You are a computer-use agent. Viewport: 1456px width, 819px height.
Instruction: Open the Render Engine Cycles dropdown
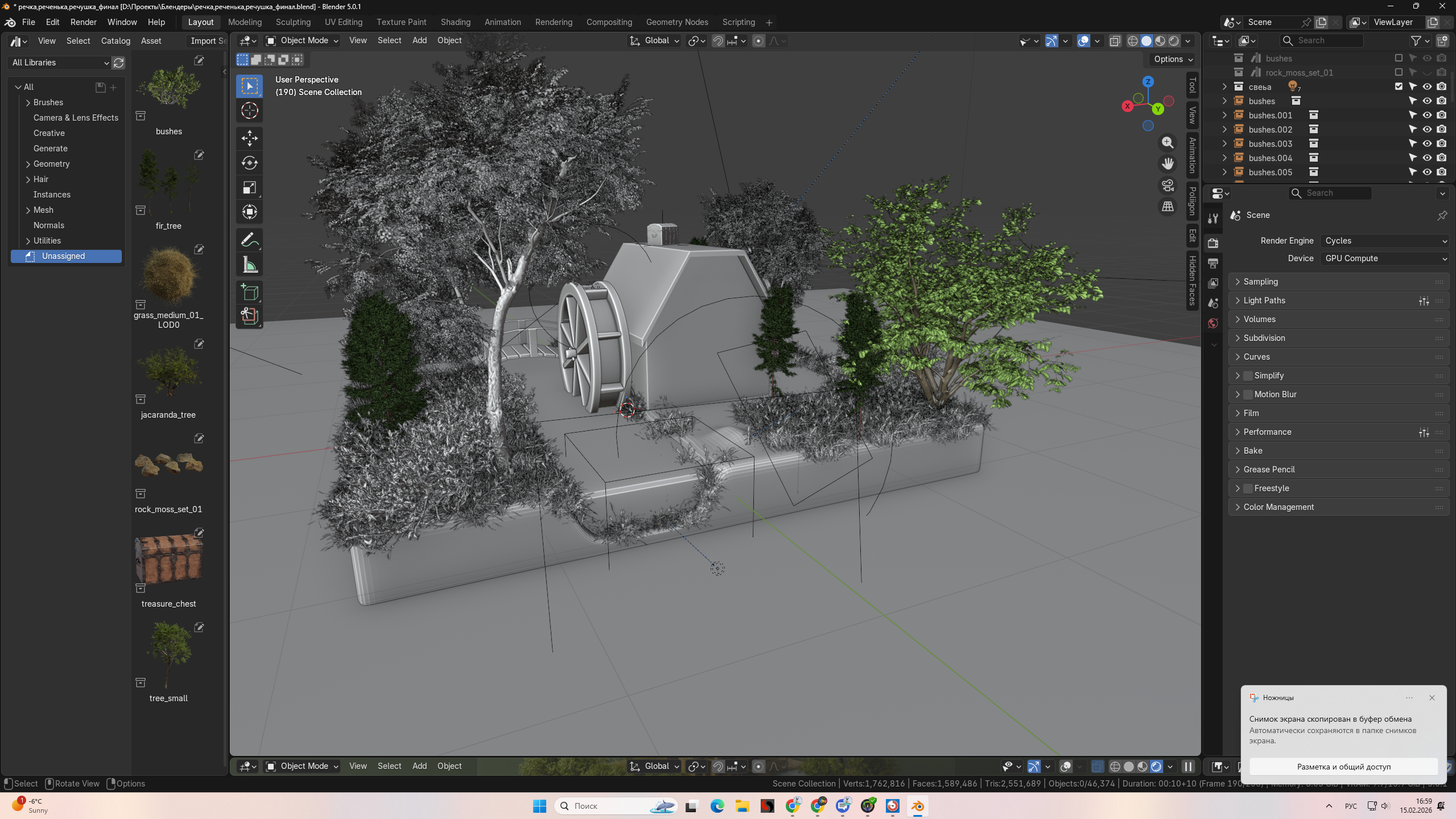1385,241
